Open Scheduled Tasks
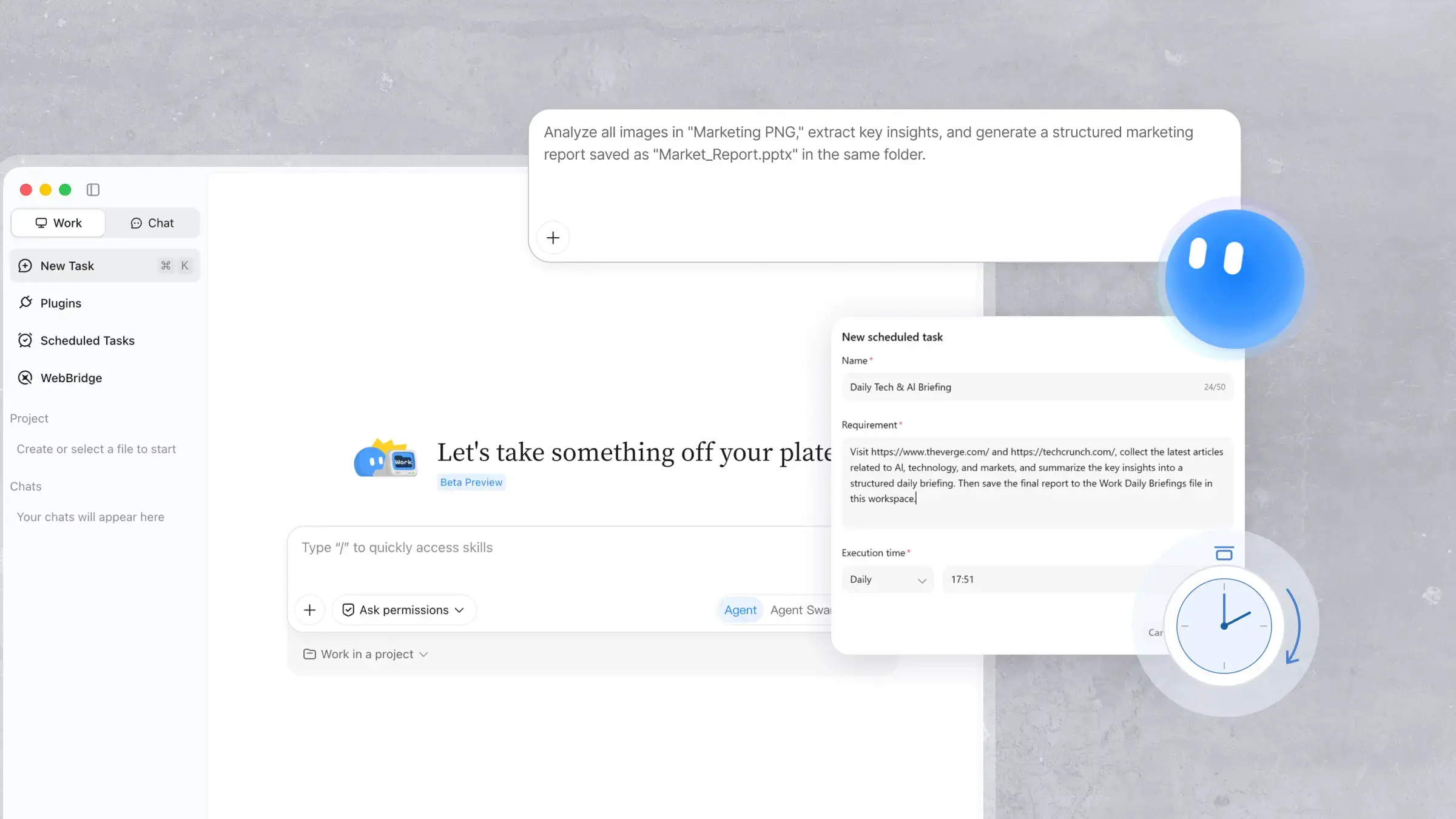 [x=105, y=340]
